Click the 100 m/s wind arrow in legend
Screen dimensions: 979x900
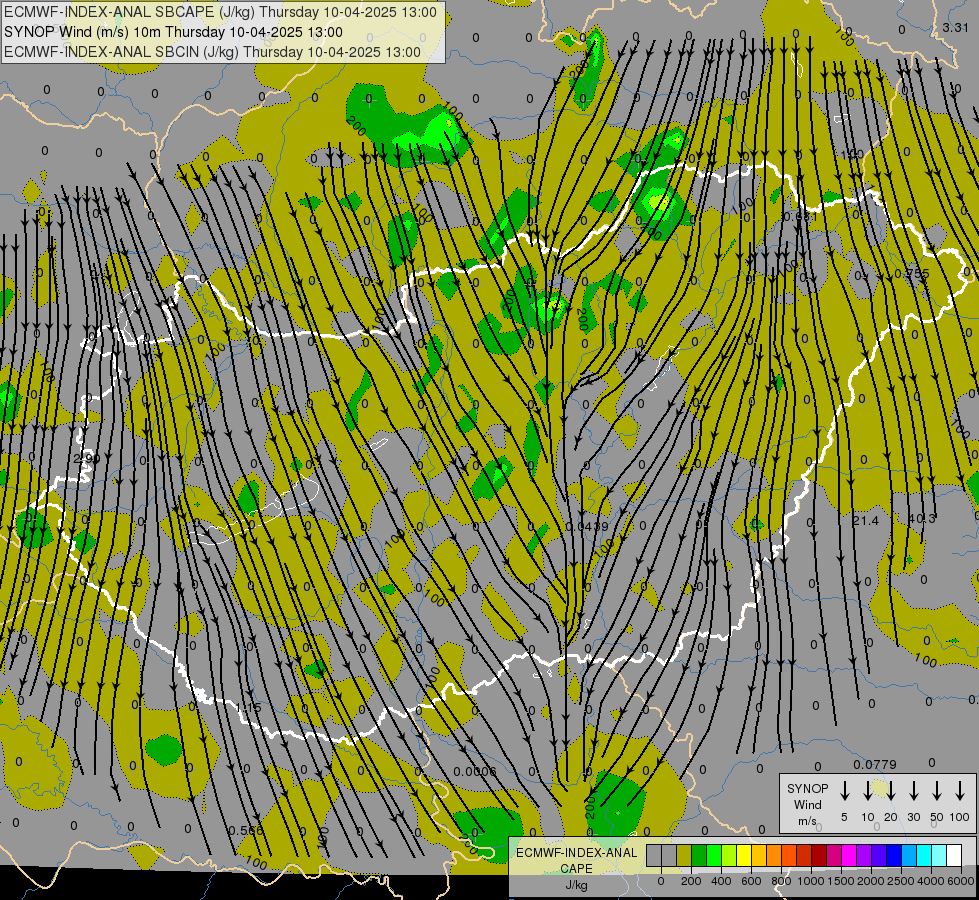[x=960, y=791]
